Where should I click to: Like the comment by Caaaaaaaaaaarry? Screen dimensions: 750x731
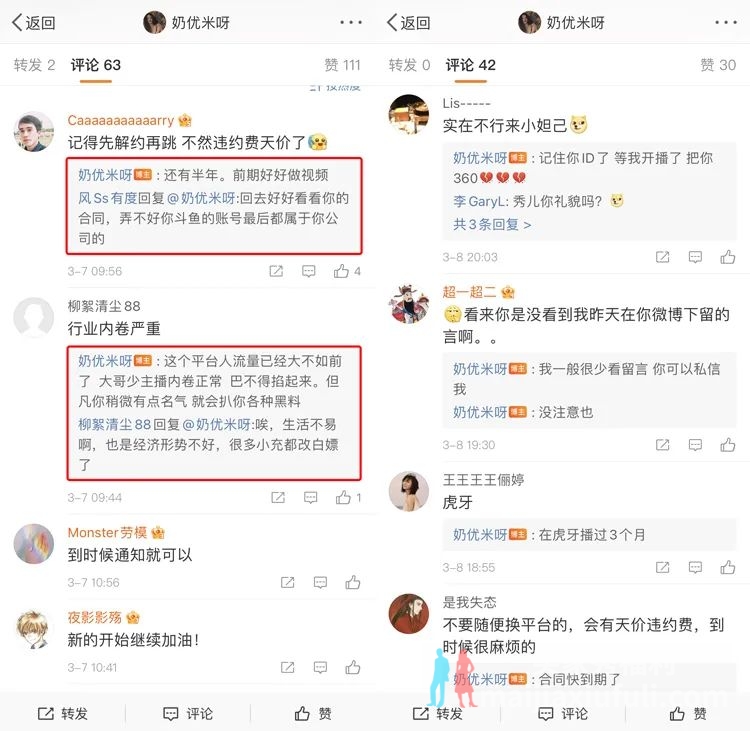pyautogui.click(x=342, y=271)
